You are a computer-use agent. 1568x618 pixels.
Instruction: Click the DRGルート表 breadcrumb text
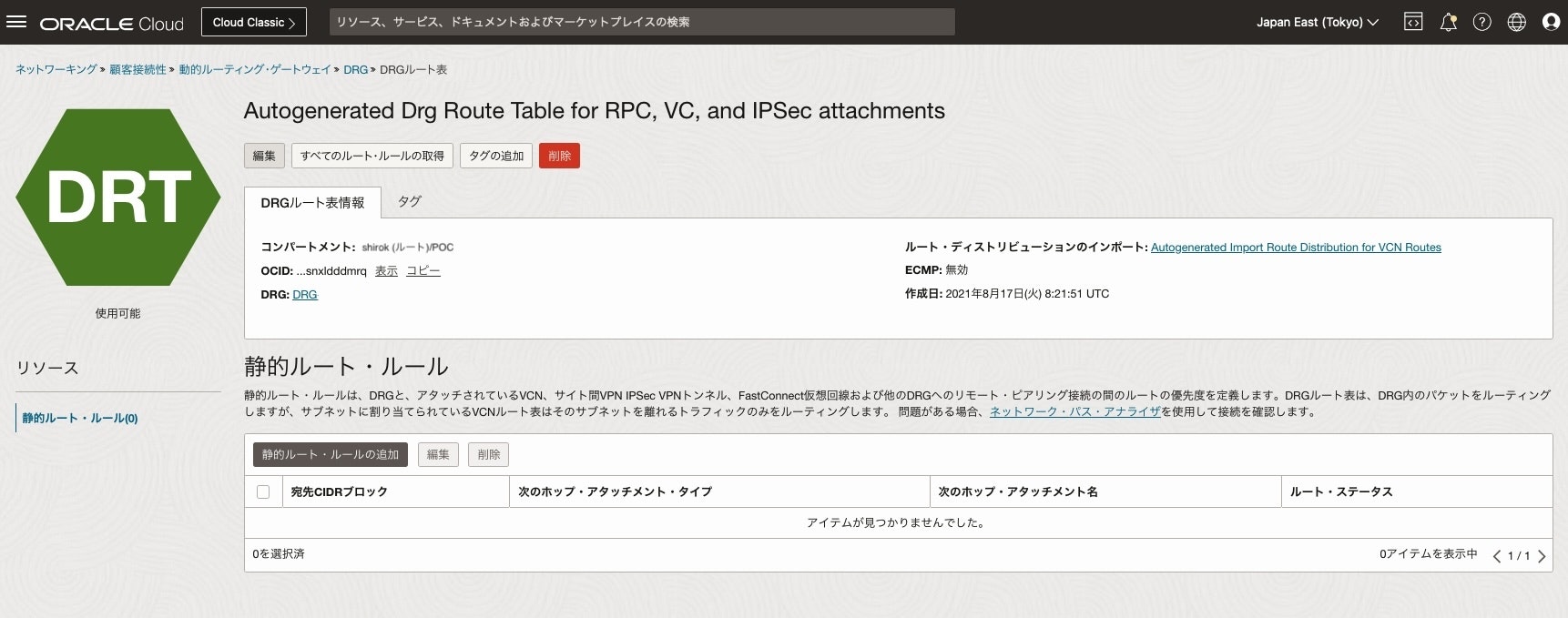click(x=413, y=69)
